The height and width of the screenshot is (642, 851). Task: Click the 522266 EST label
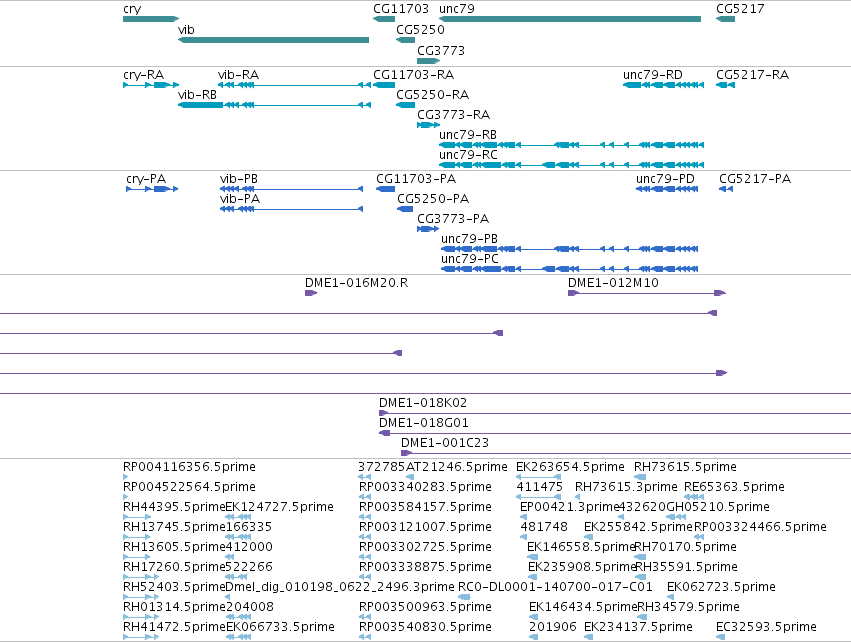pos(249,567)
